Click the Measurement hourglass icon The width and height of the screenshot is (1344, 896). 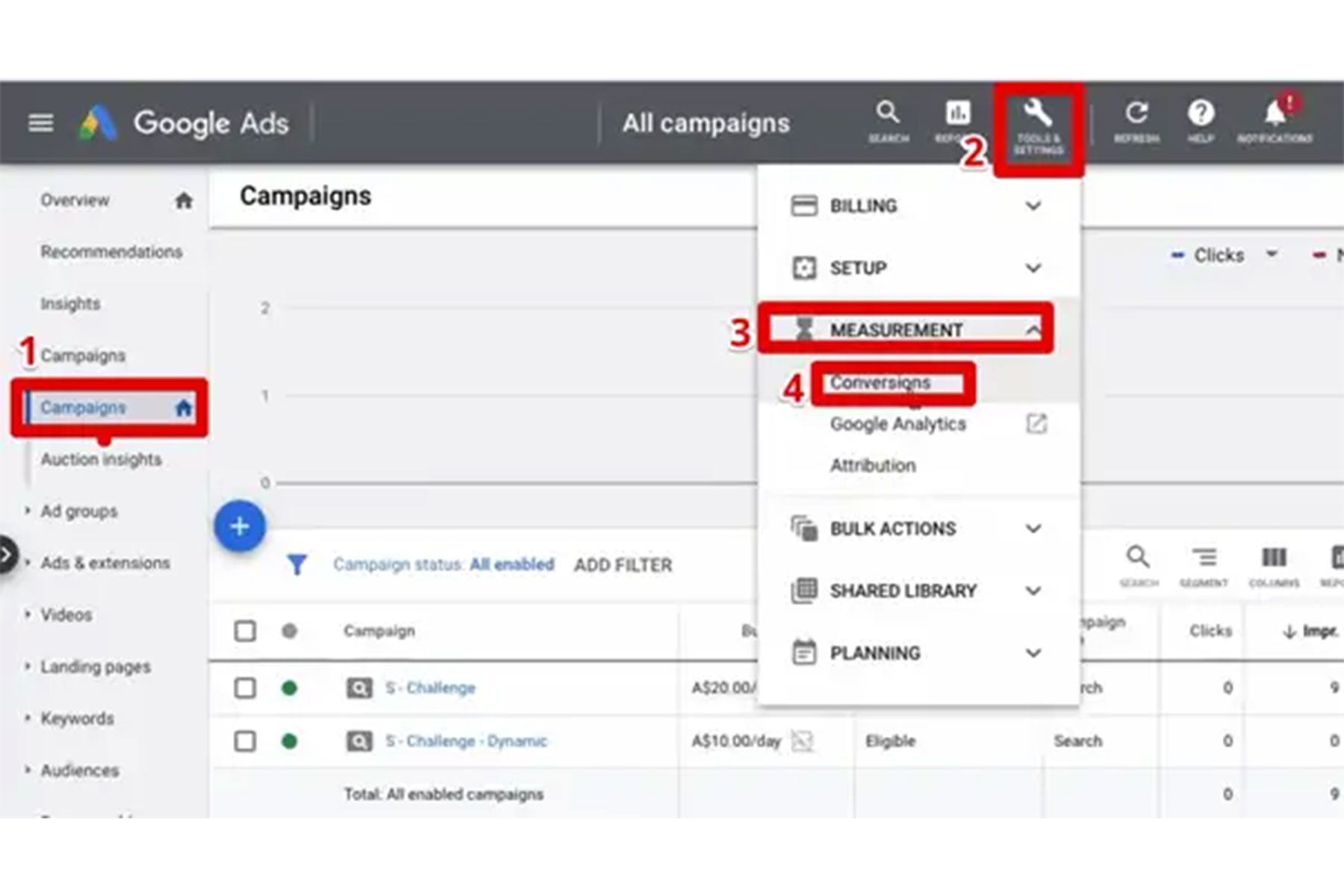click(803, 329)
